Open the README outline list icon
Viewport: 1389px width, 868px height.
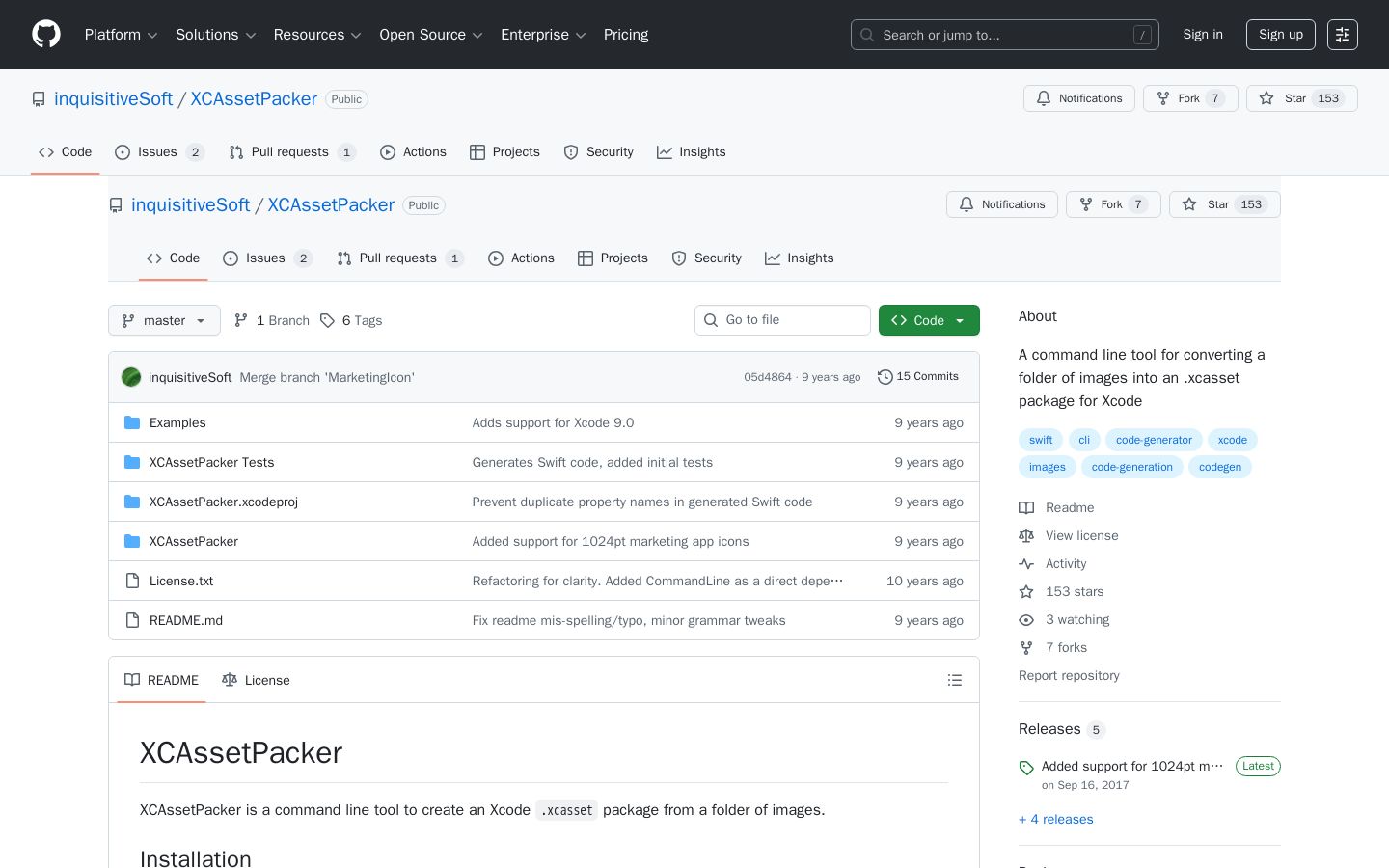point(955,680)
